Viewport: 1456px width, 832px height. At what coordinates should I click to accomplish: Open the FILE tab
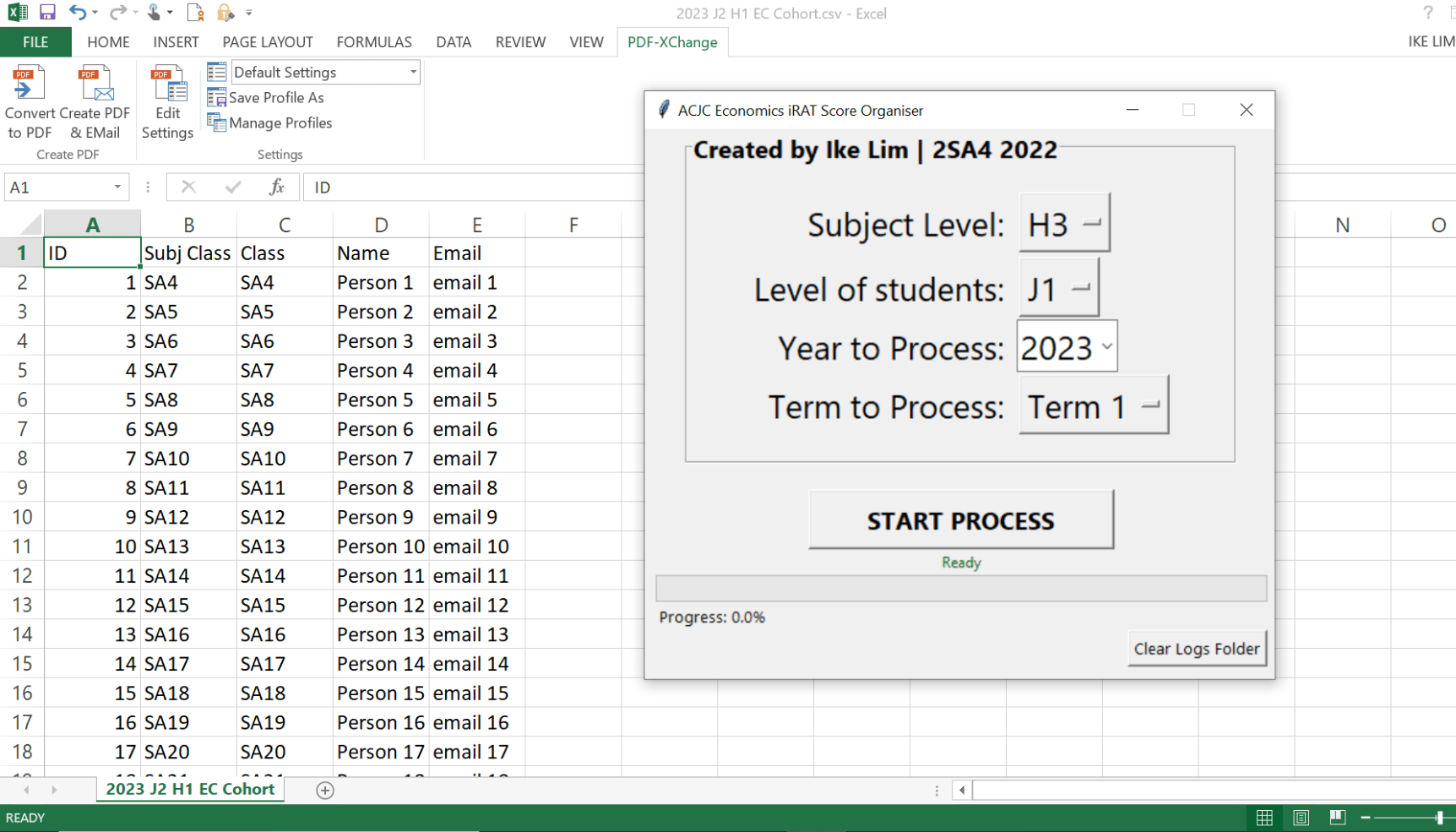point(35,42)
